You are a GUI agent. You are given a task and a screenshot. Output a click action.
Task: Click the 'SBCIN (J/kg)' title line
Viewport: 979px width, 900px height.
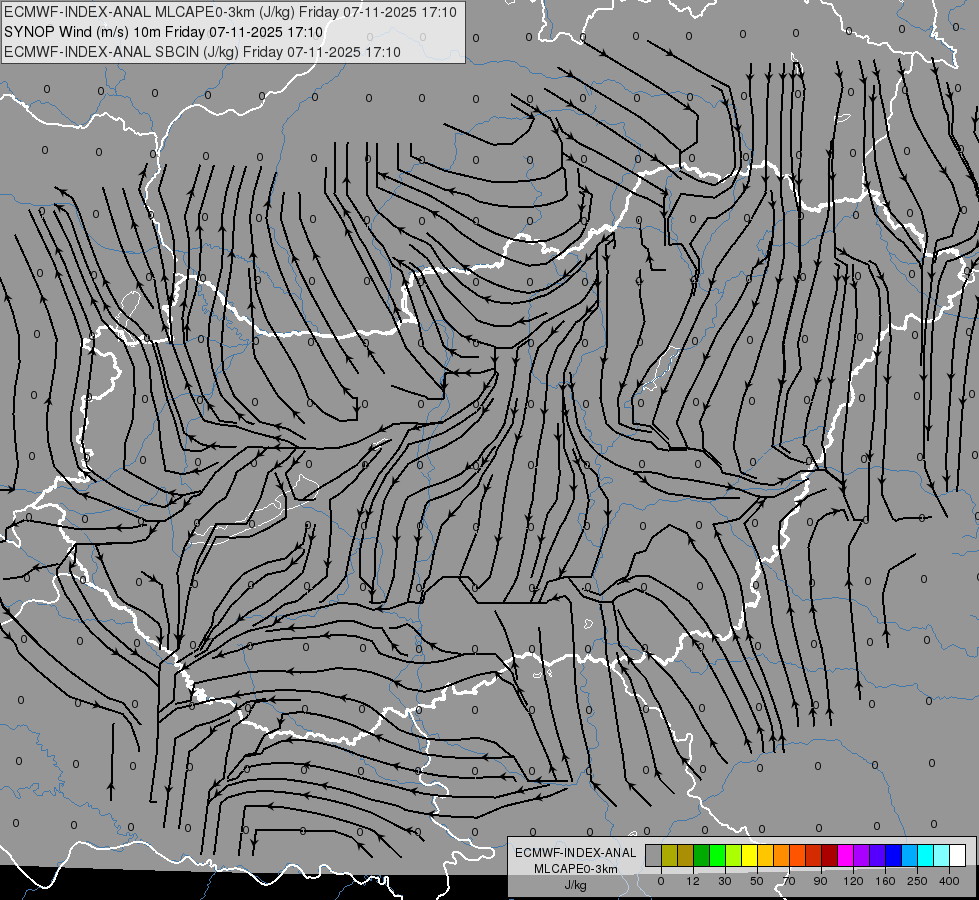(202, 52)
